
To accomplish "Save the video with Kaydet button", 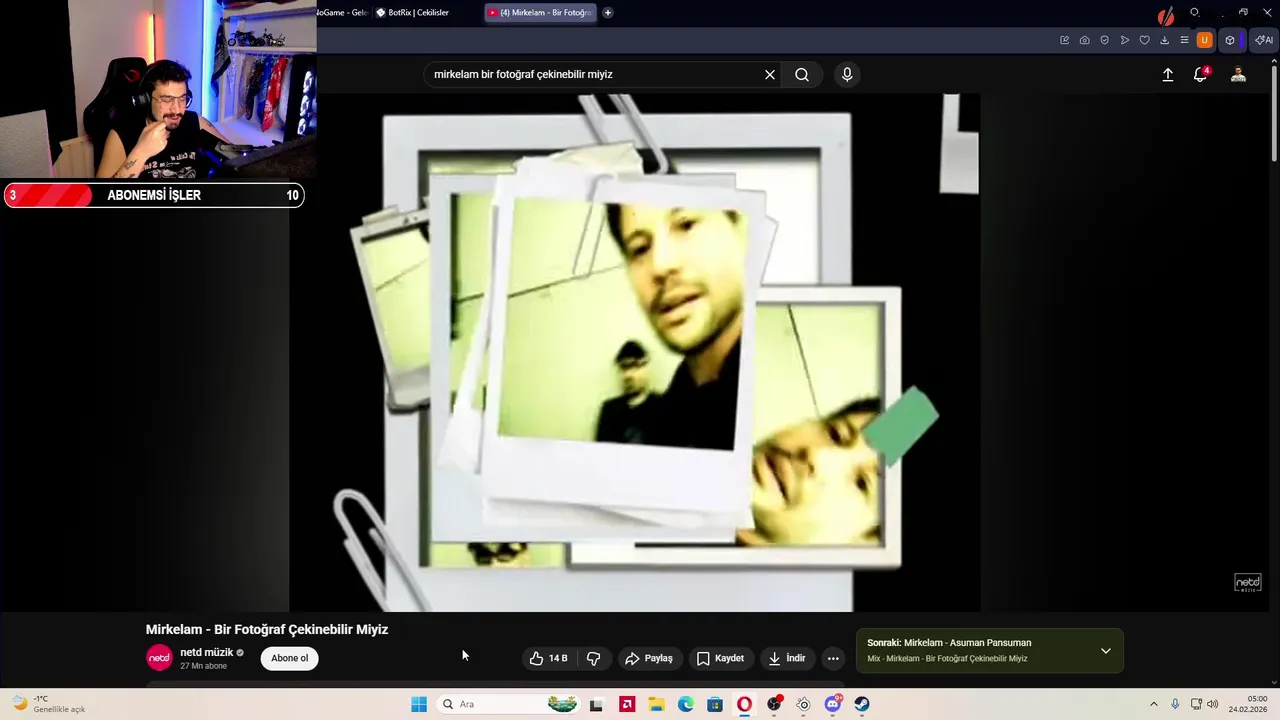I will click(720, 658).
